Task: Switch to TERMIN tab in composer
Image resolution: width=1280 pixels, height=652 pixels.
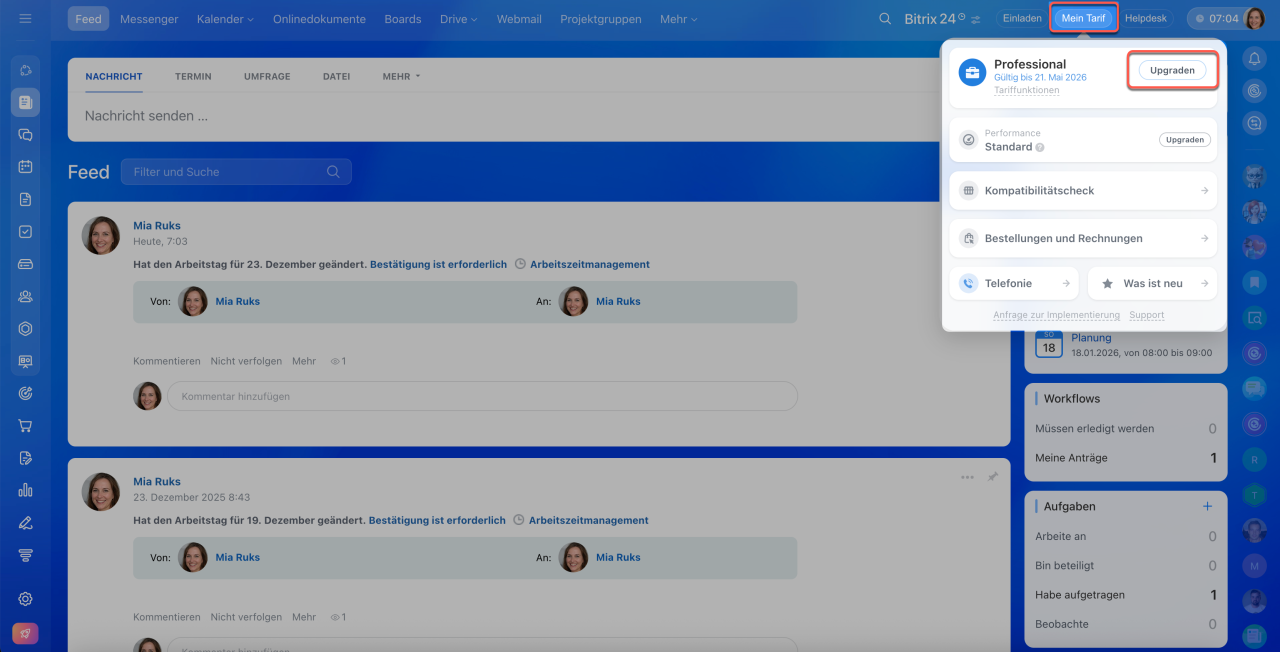Action: (x=193, y=76)
